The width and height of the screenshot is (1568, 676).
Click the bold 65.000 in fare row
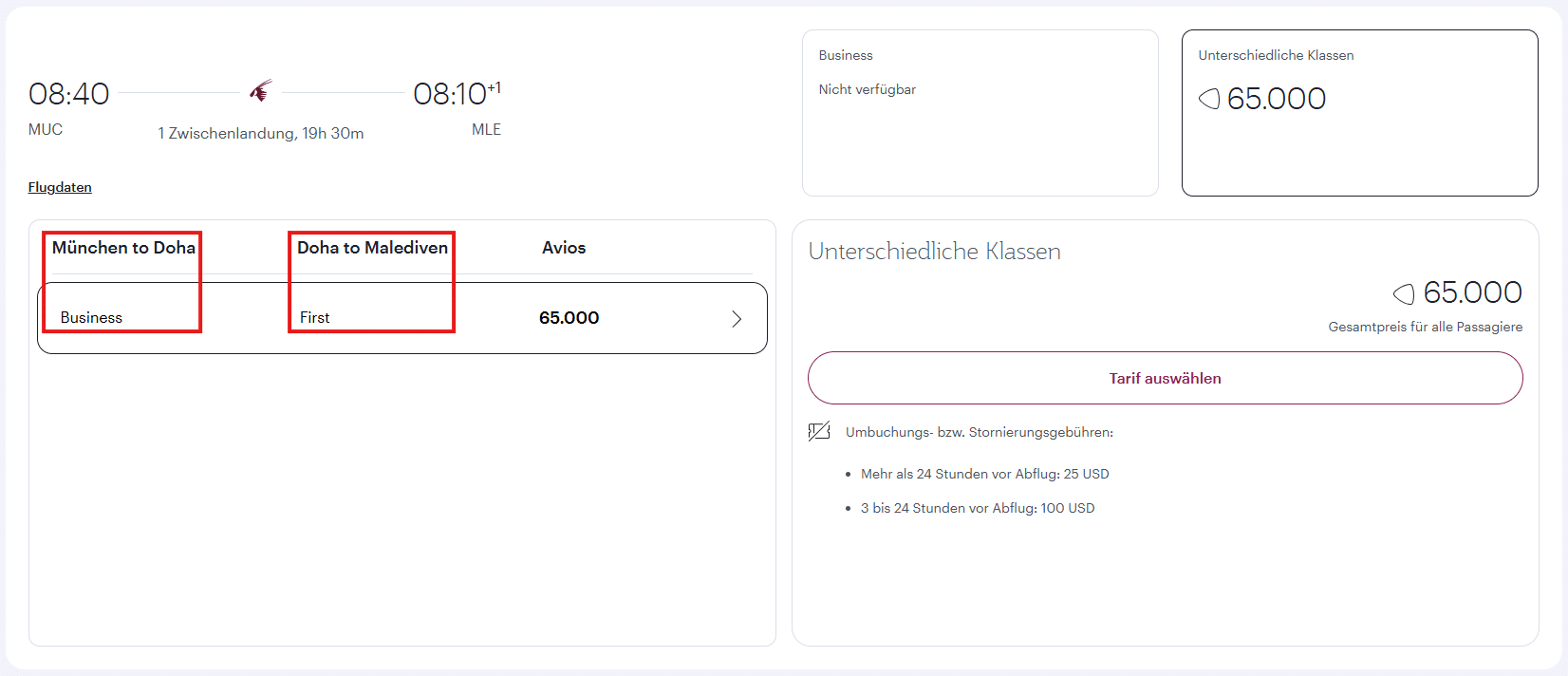(569, 318)
